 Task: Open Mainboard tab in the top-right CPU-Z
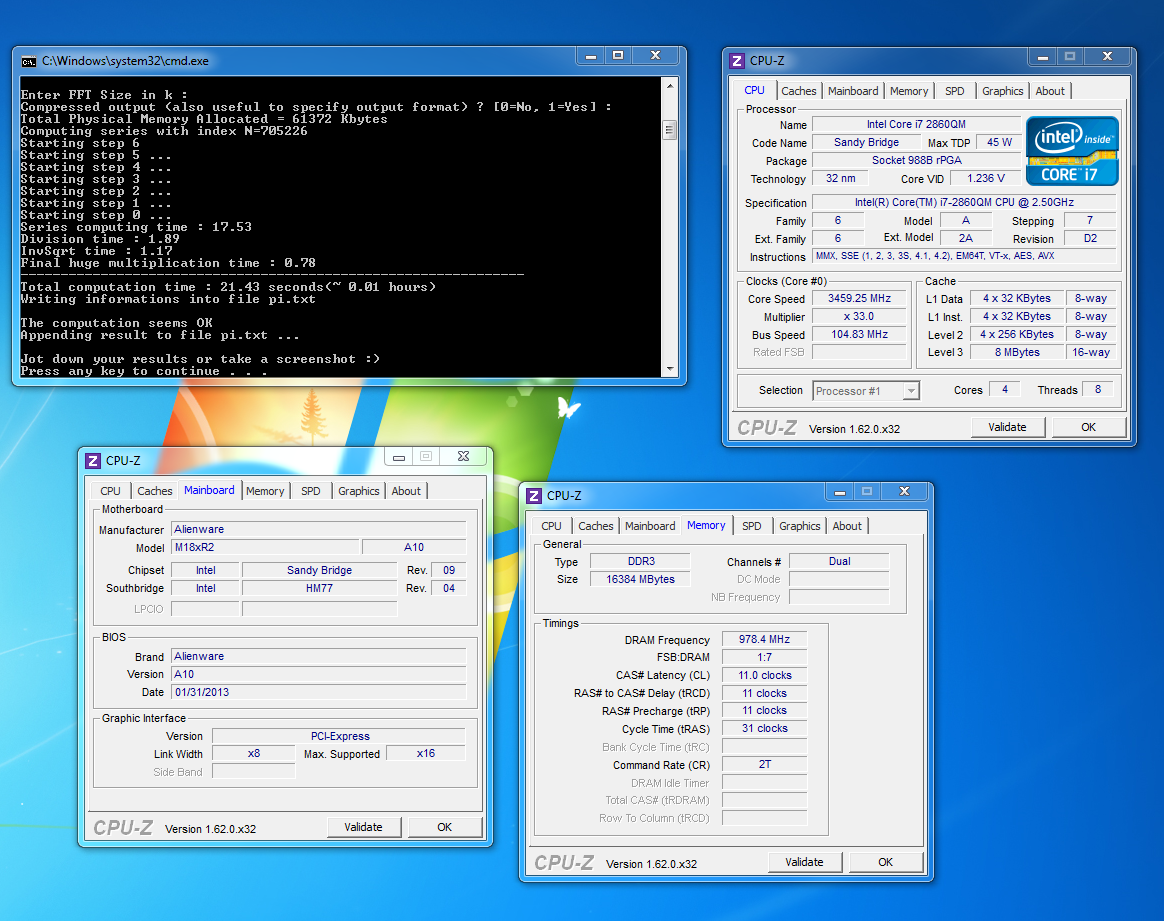click(x=853, y=91)
